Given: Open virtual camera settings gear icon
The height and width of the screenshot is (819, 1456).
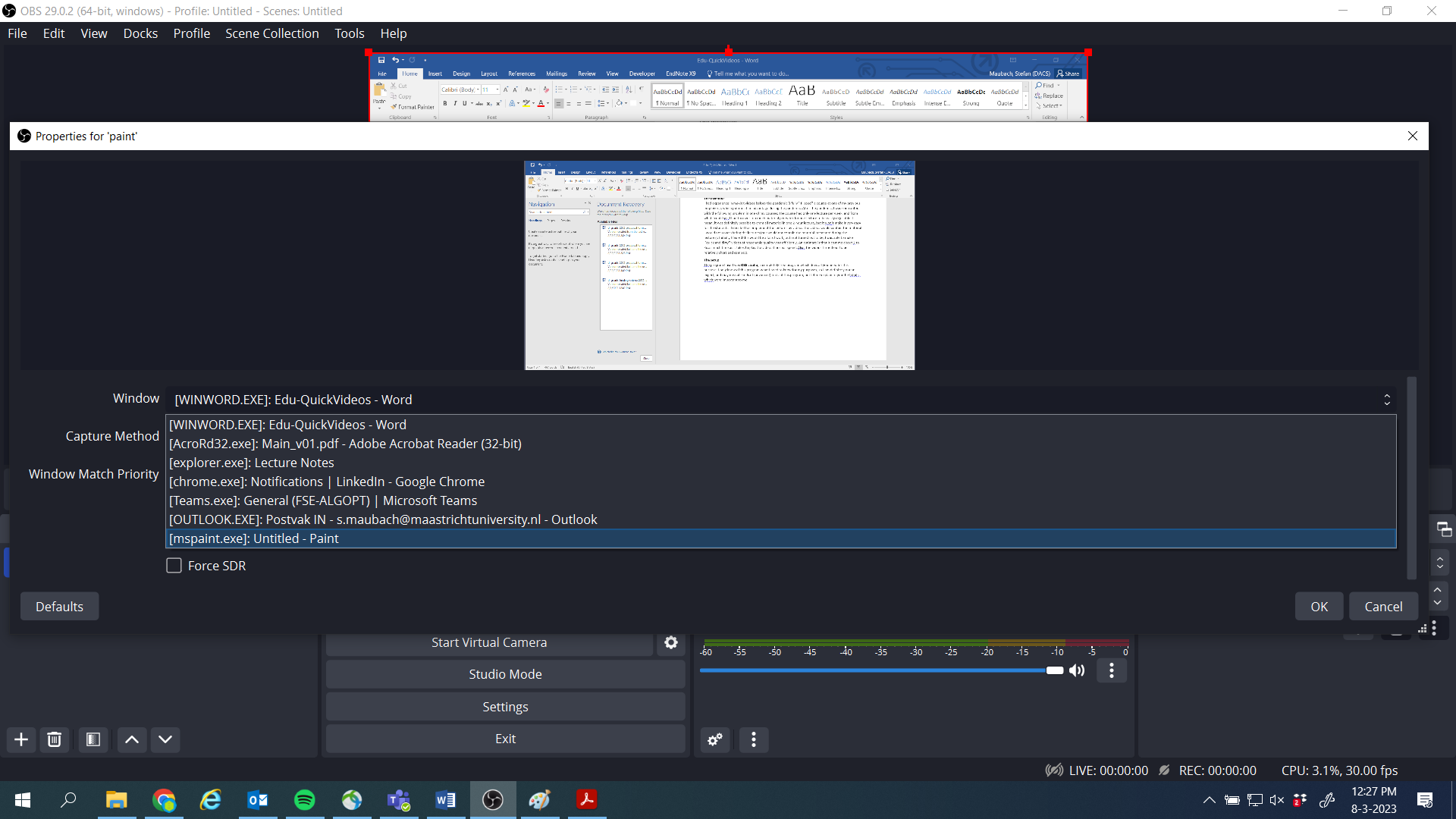Looking at the screenshot, I should point(671,642).
